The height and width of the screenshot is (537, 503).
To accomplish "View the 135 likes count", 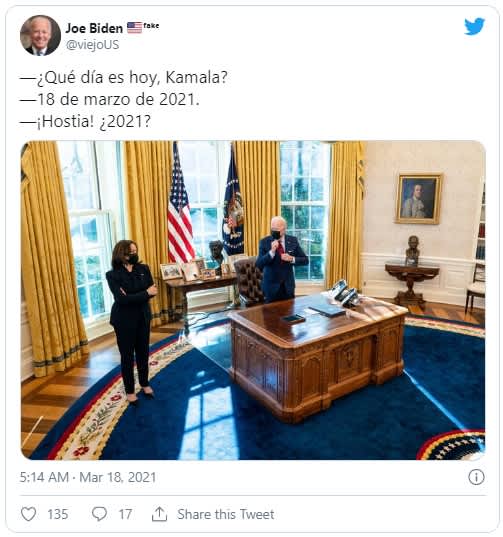I will point(58,514).
